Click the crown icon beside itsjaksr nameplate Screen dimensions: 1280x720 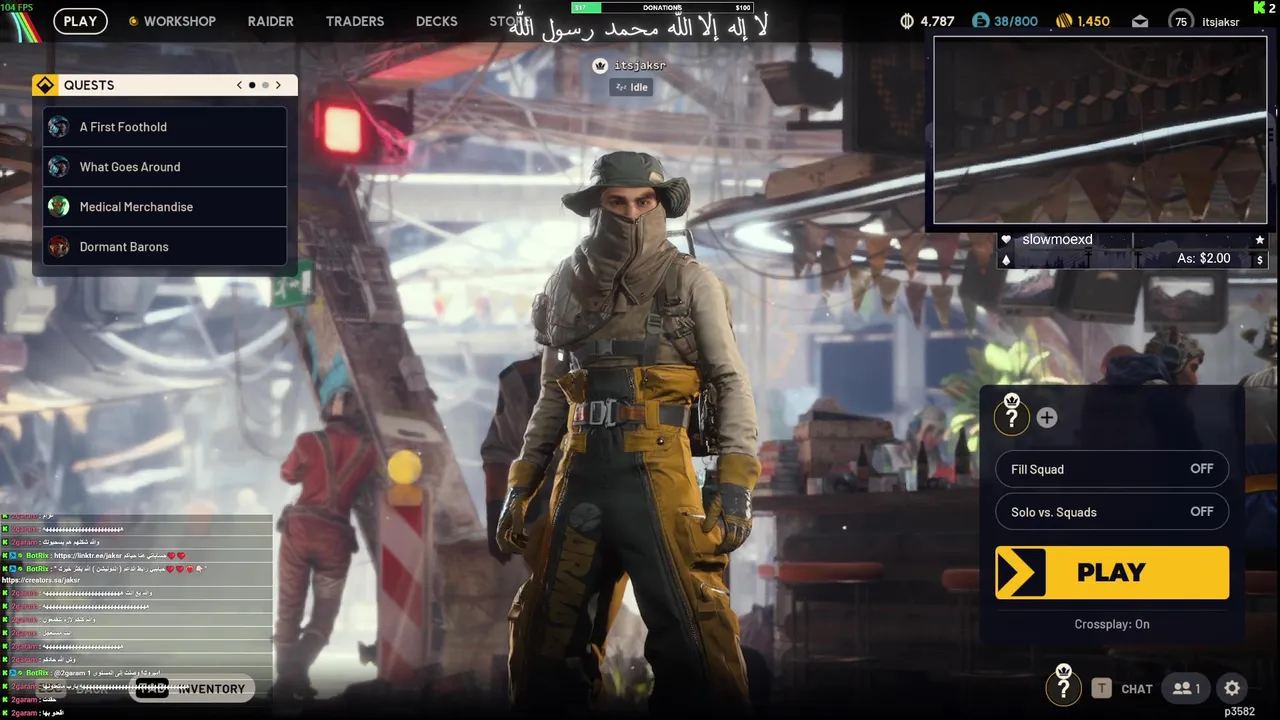tap(600, 66)
